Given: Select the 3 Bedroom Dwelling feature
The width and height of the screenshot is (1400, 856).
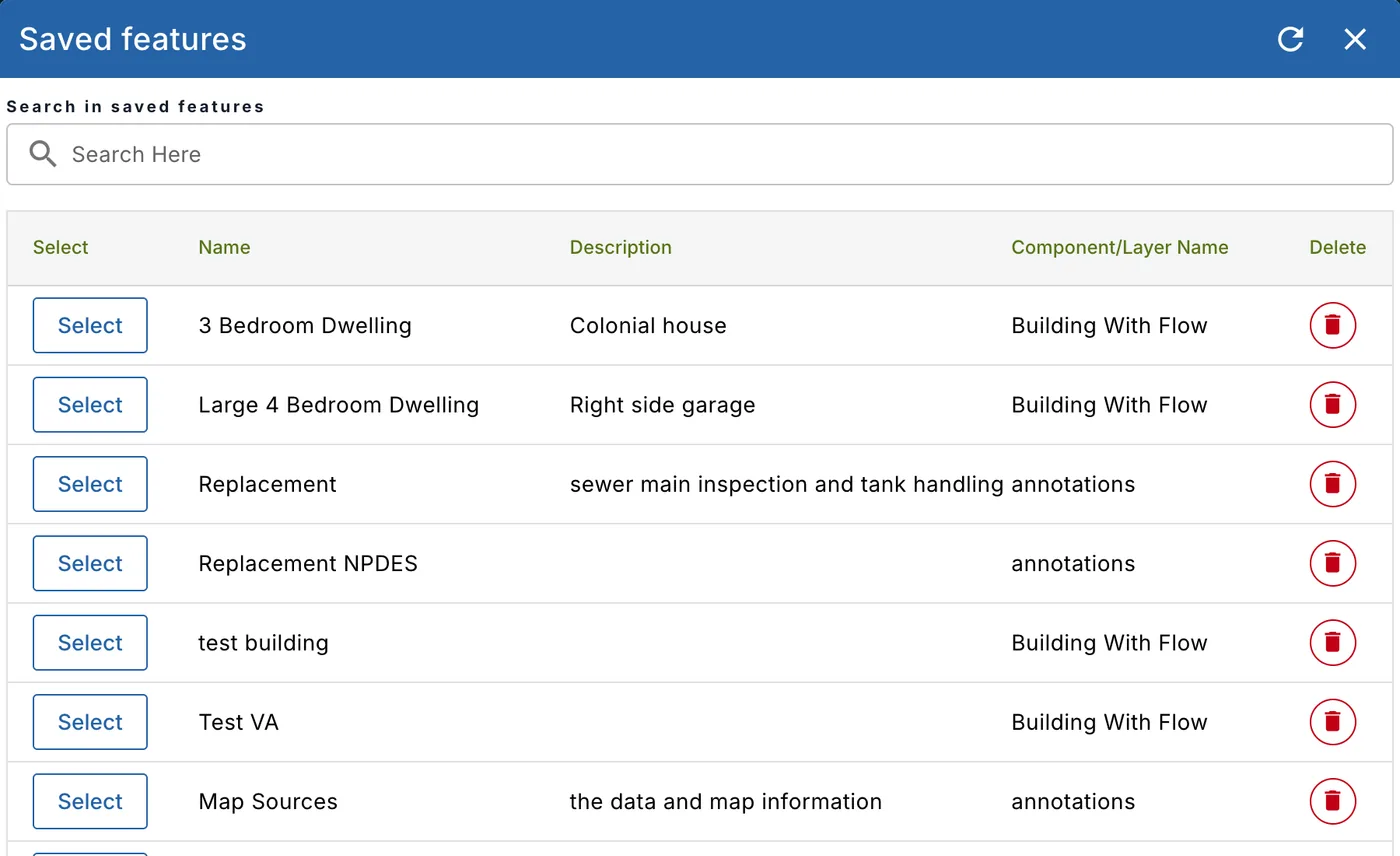Looking at the screenshot, I should 90,325.
